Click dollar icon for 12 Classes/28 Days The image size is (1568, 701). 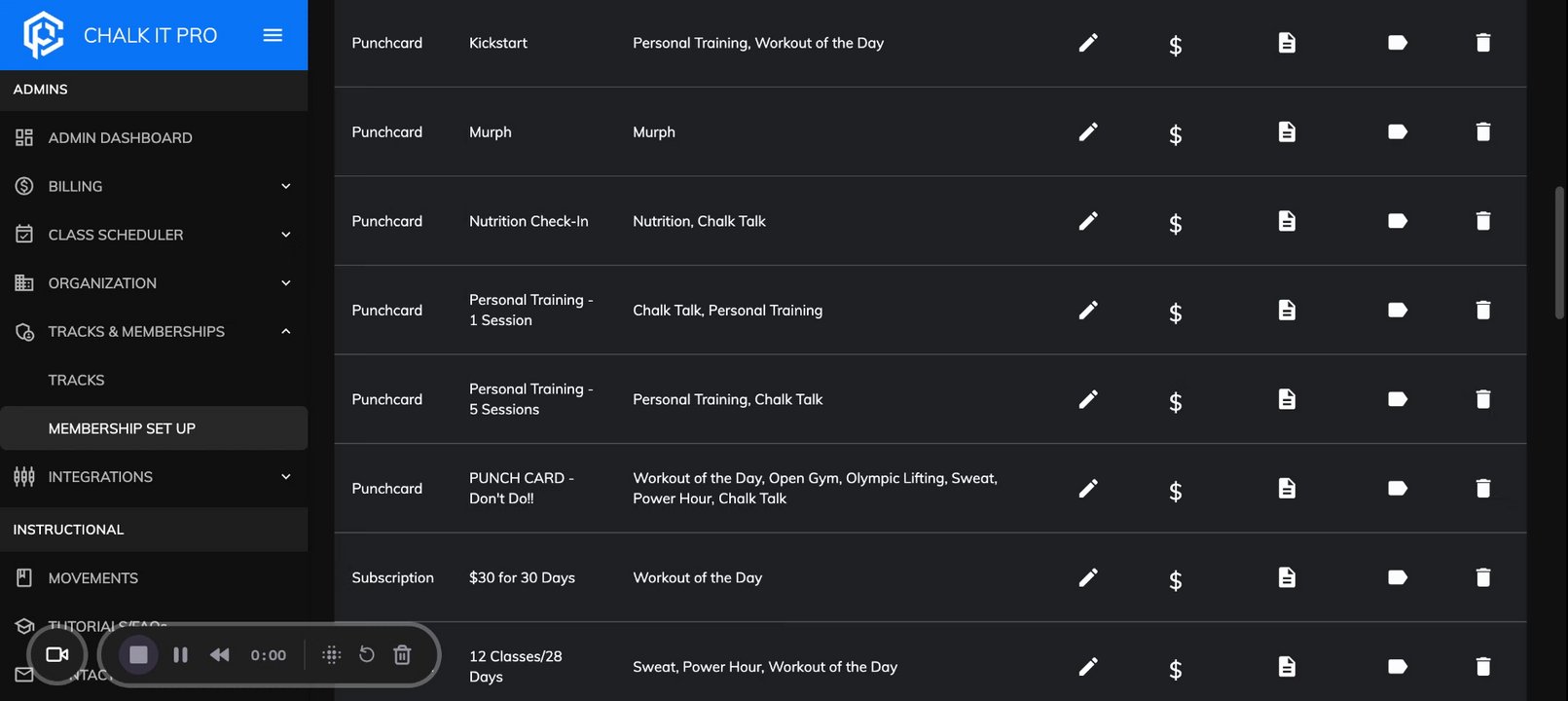(1175, 669)
